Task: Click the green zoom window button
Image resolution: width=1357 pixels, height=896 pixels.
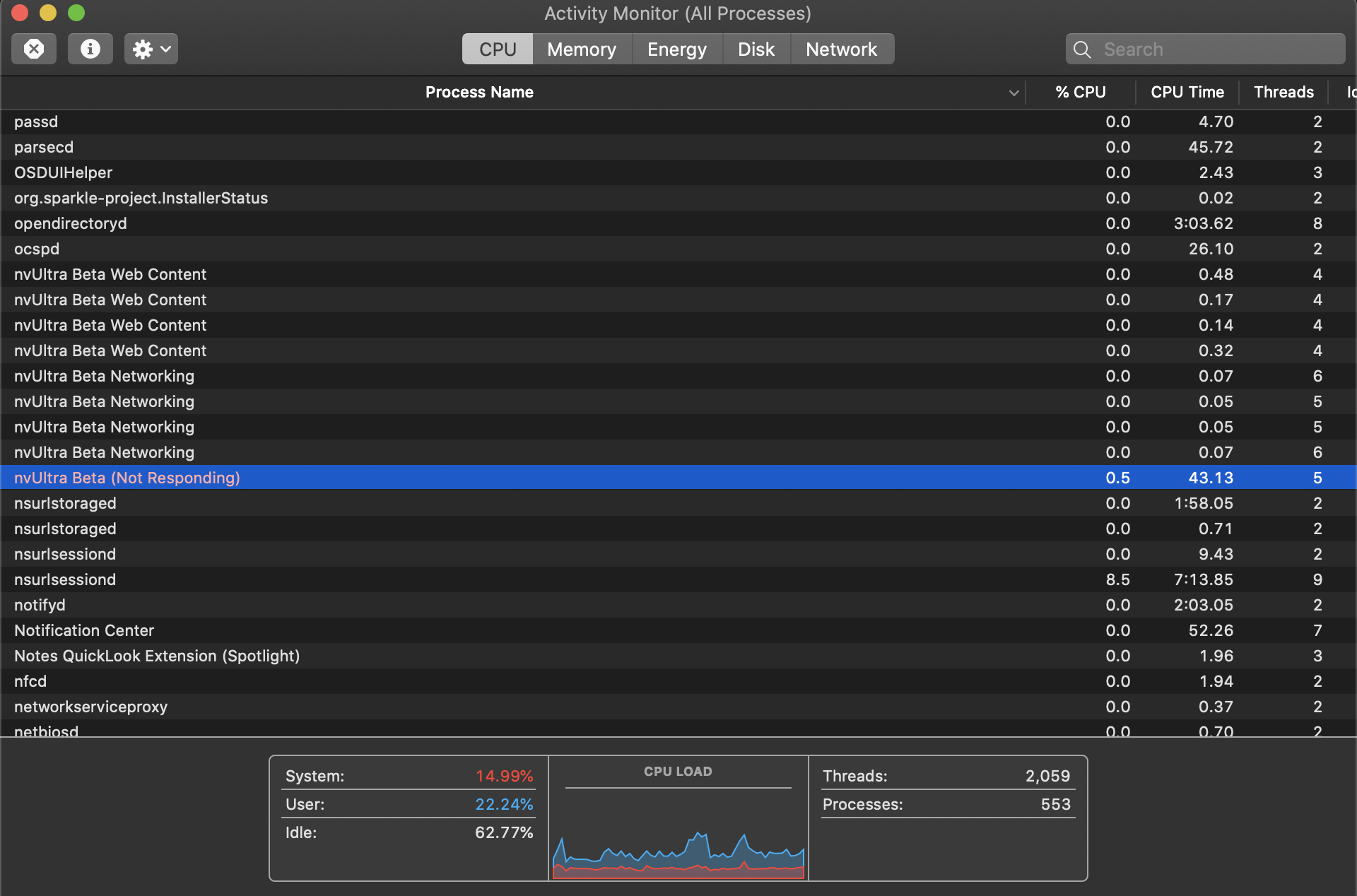Action: click(76, 13)
